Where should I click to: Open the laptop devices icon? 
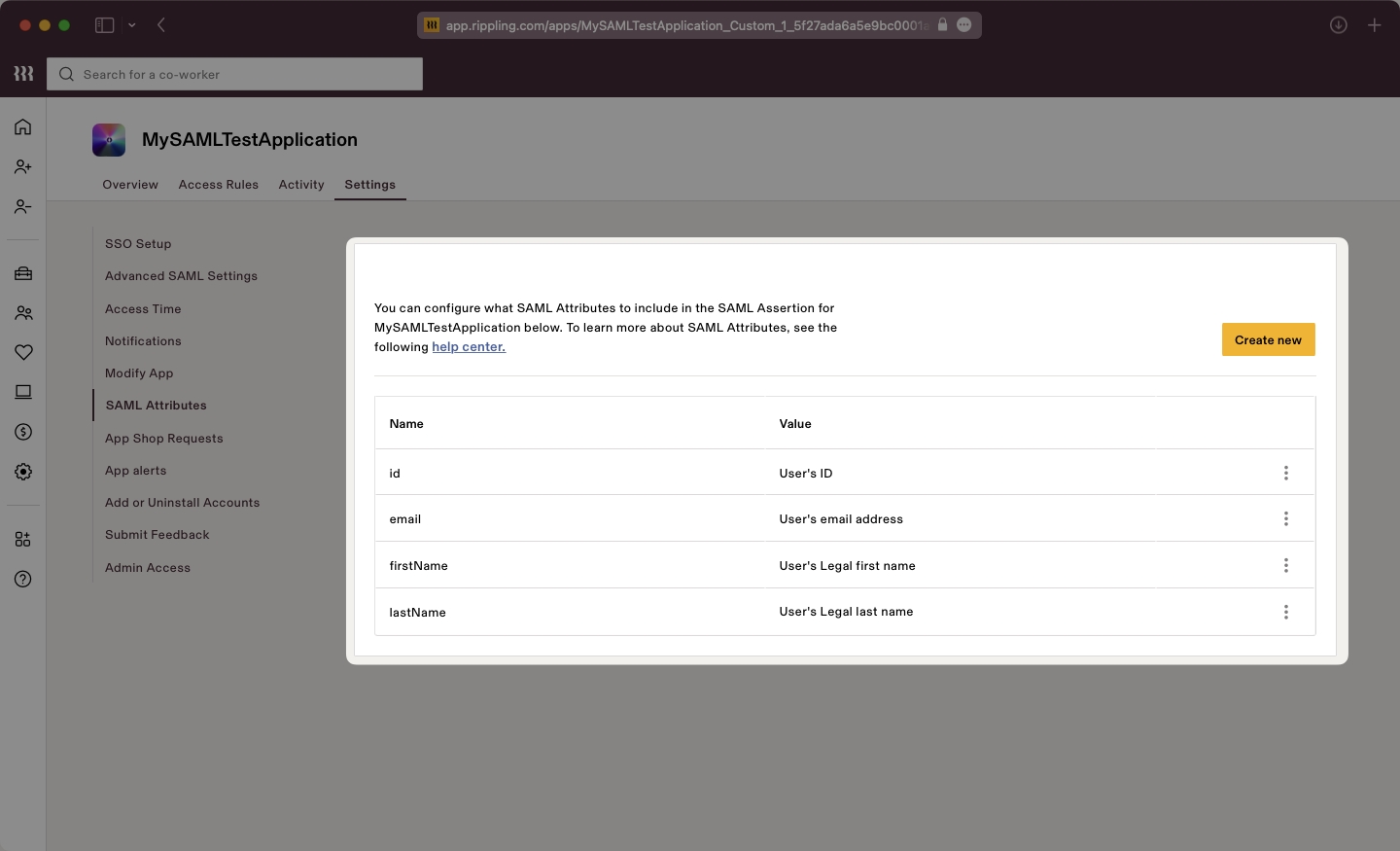pos(22,391)
